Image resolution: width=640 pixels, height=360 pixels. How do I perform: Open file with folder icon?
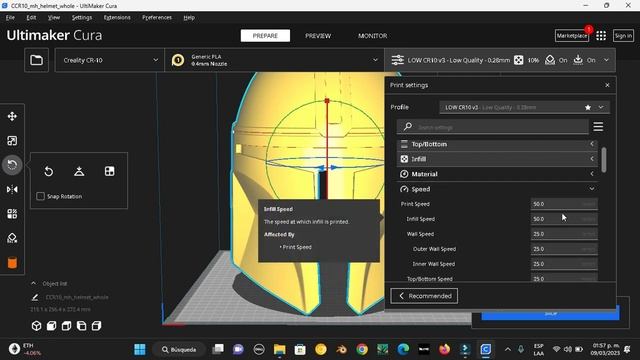(36, 60)
